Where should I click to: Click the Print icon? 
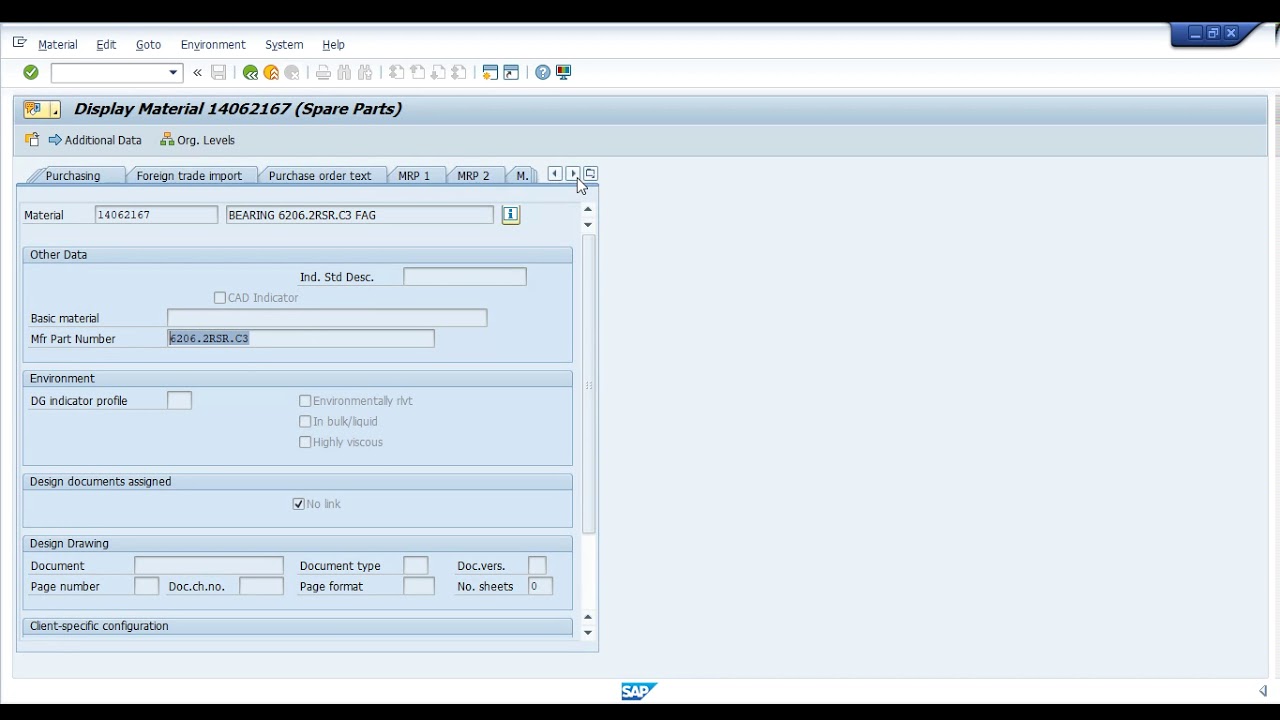coord(323,72)
